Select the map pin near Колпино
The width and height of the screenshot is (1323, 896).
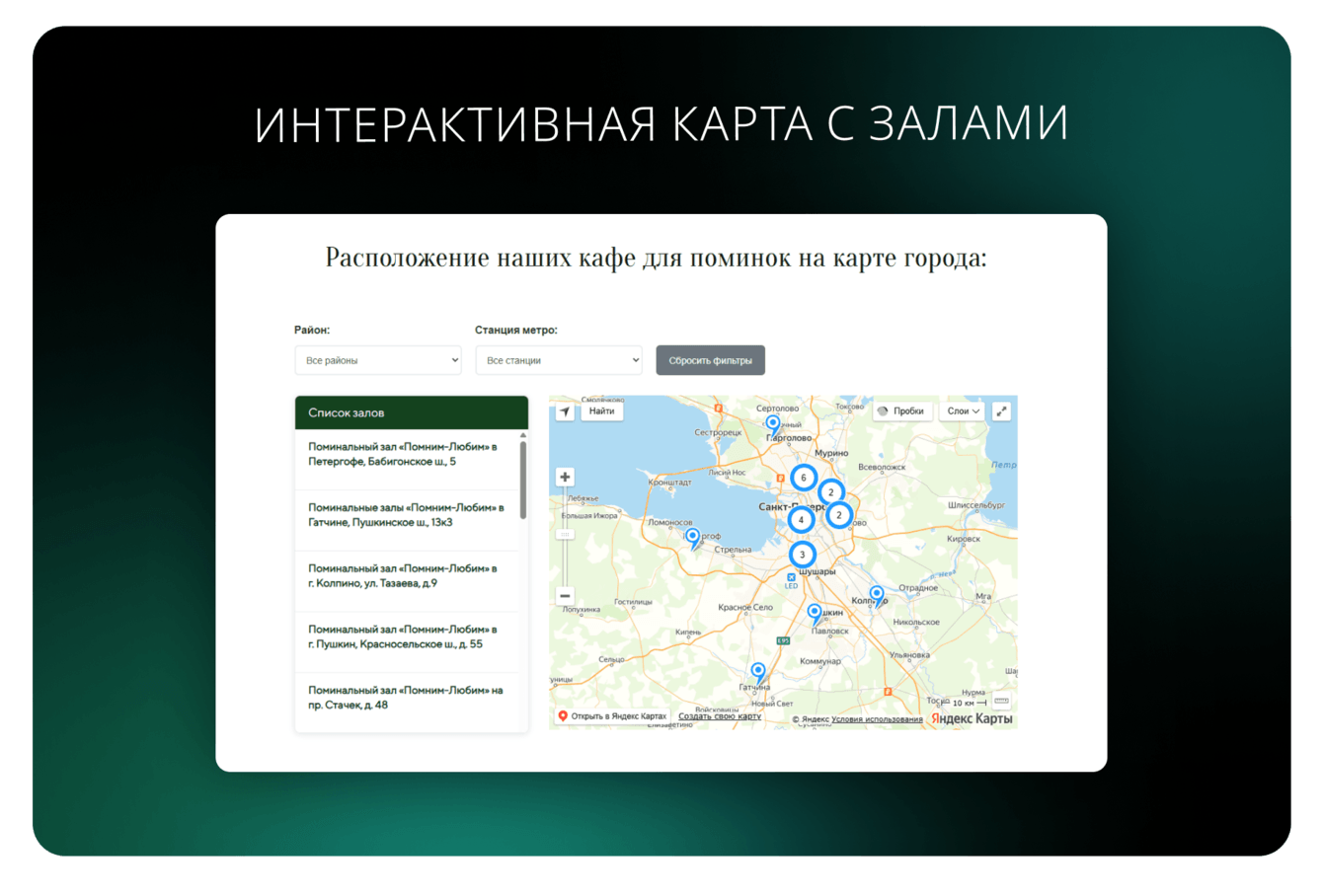(x=877, y=596)
